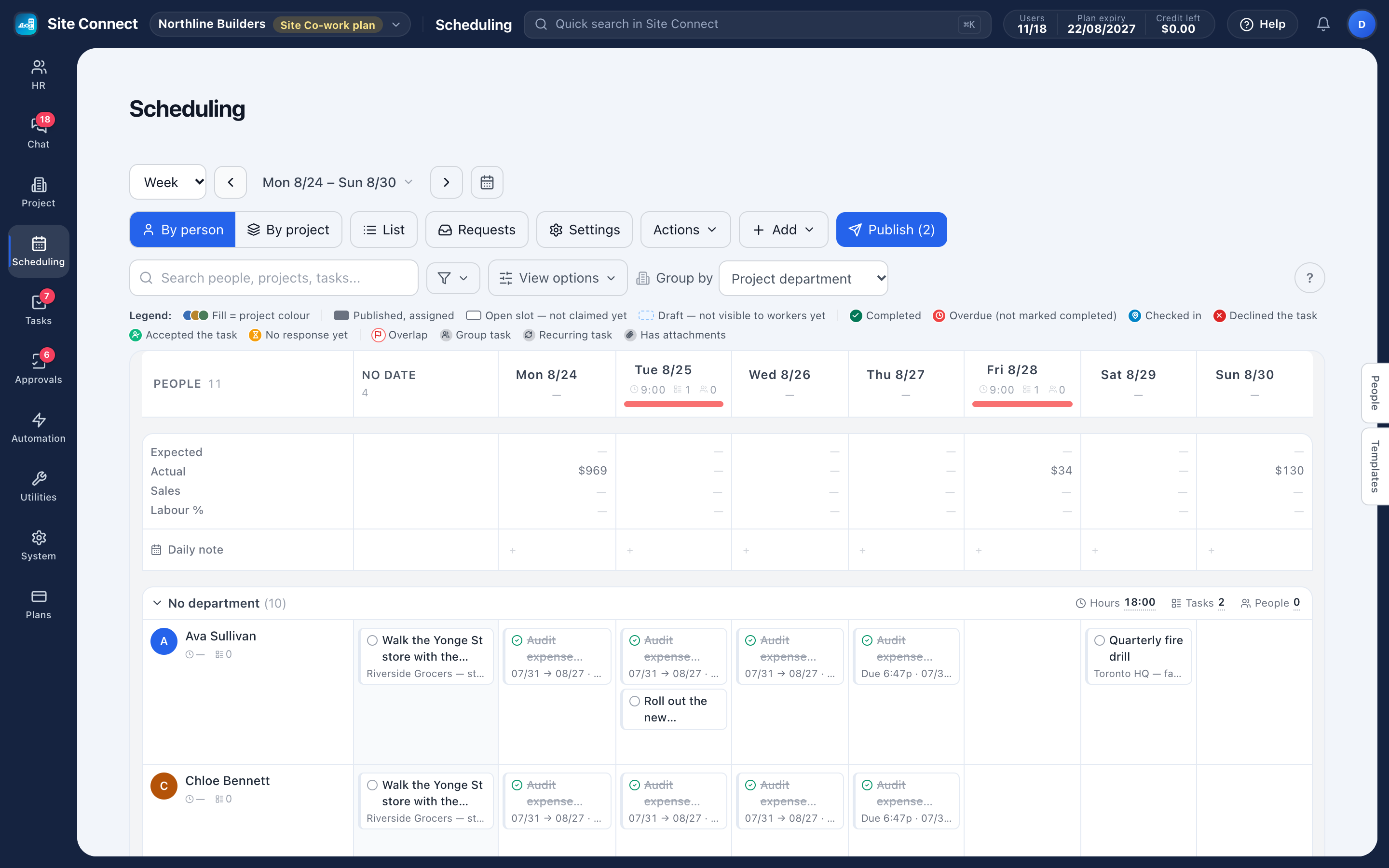The width and height of the screenshot is (1389, 868).
Task: Open Requests
Action: click(477, 230)
